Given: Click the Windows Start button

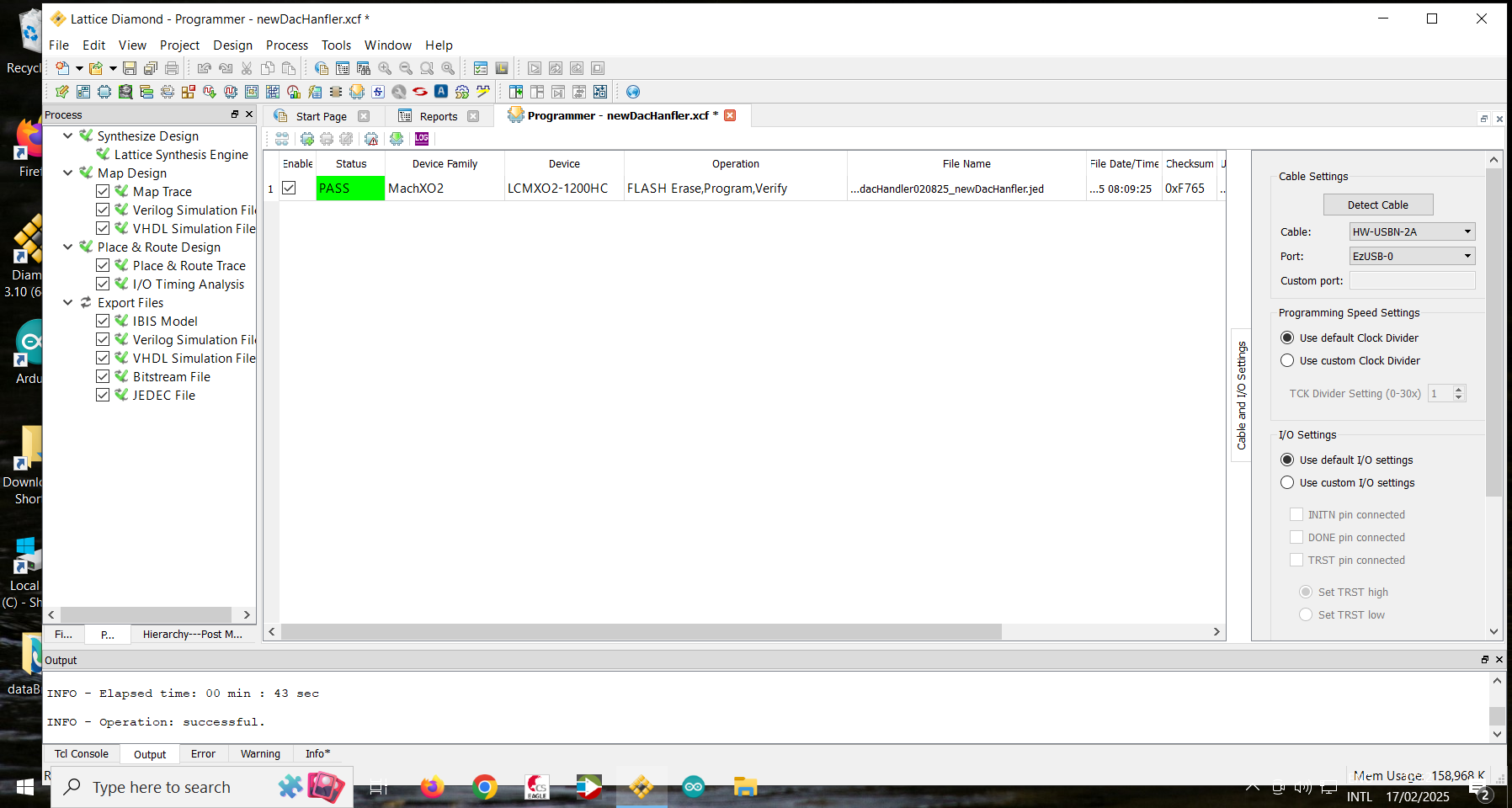Looking at the screenshot, I should [25, 787].
